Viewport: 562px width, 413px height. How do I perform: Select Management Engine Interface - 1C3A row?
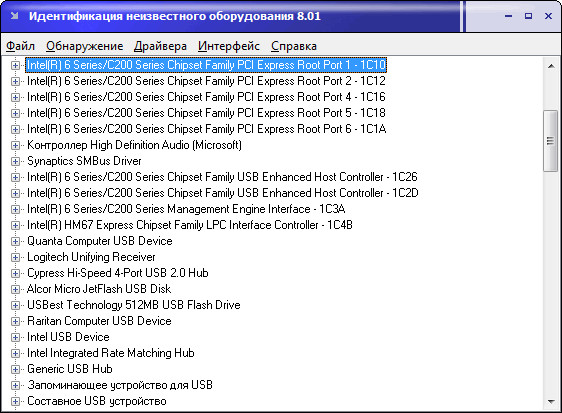coord(186,209)
